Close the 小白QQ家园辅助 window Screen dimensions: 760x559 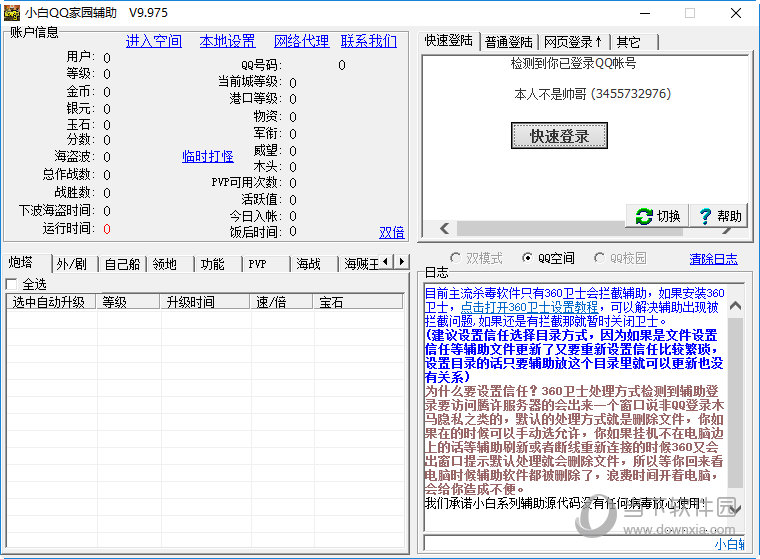click(736, 13)
